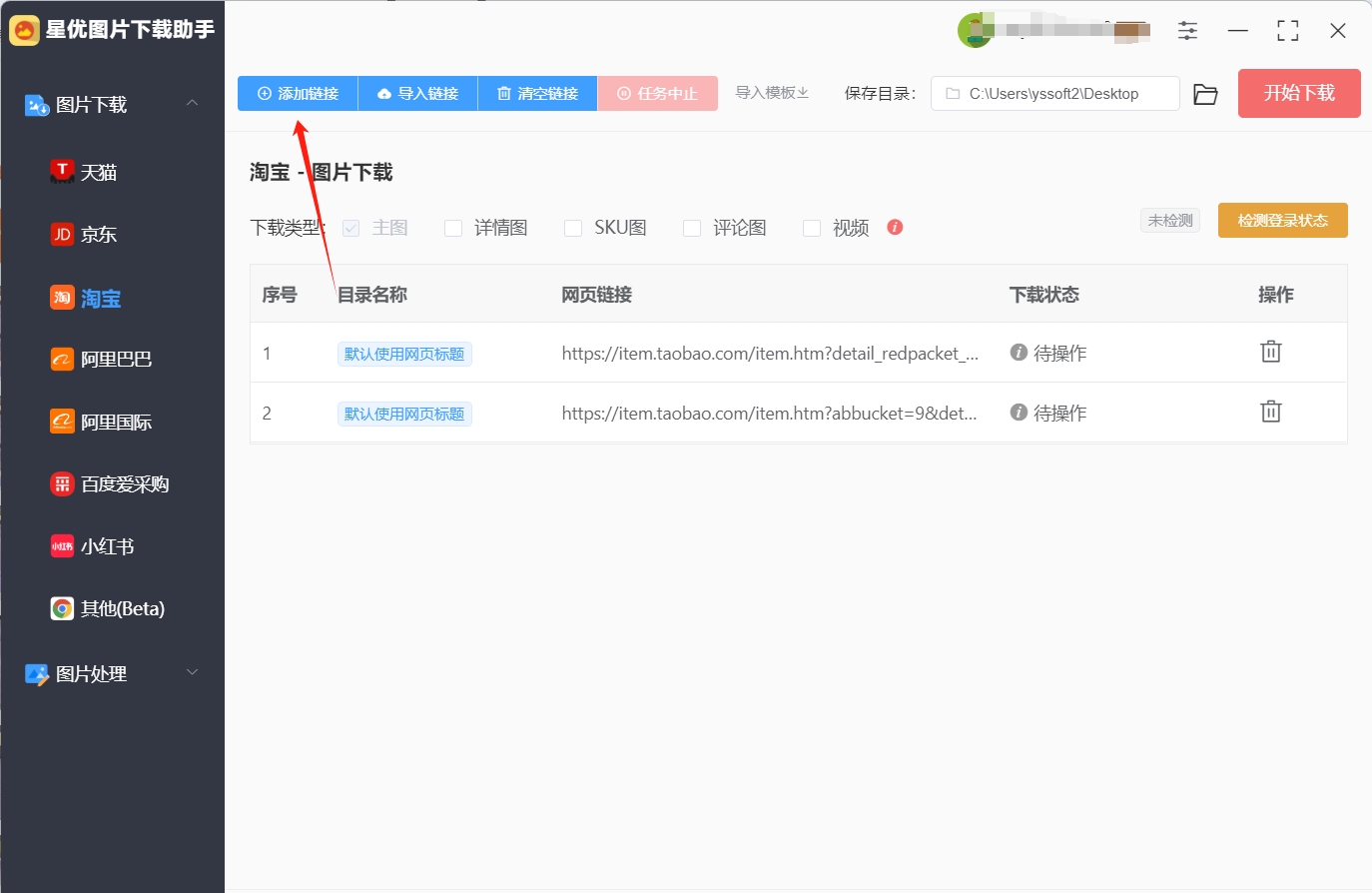Click the abbucket=9 taobao link
Viewport: 1372px width, 893px height.
(x=769, y=413)
